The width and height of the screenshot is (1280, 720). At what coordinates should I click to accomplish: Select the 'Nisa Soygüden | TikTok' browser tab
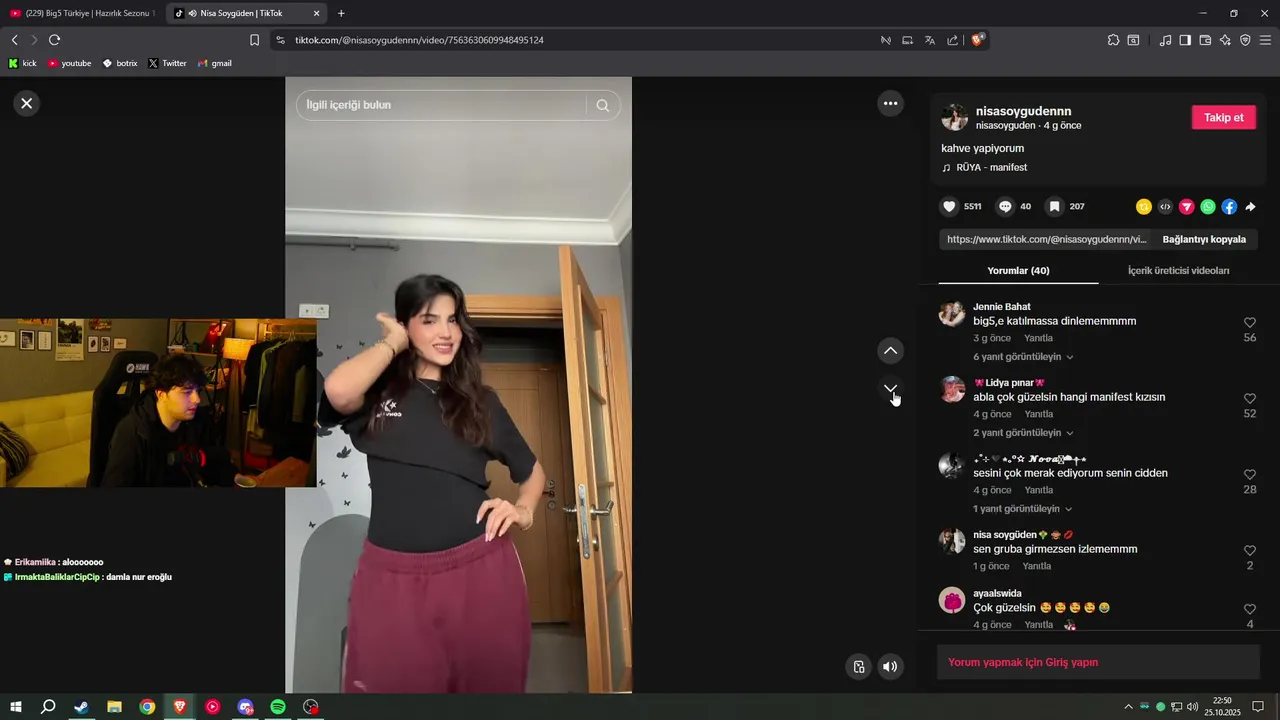click(x=247, y=13)
